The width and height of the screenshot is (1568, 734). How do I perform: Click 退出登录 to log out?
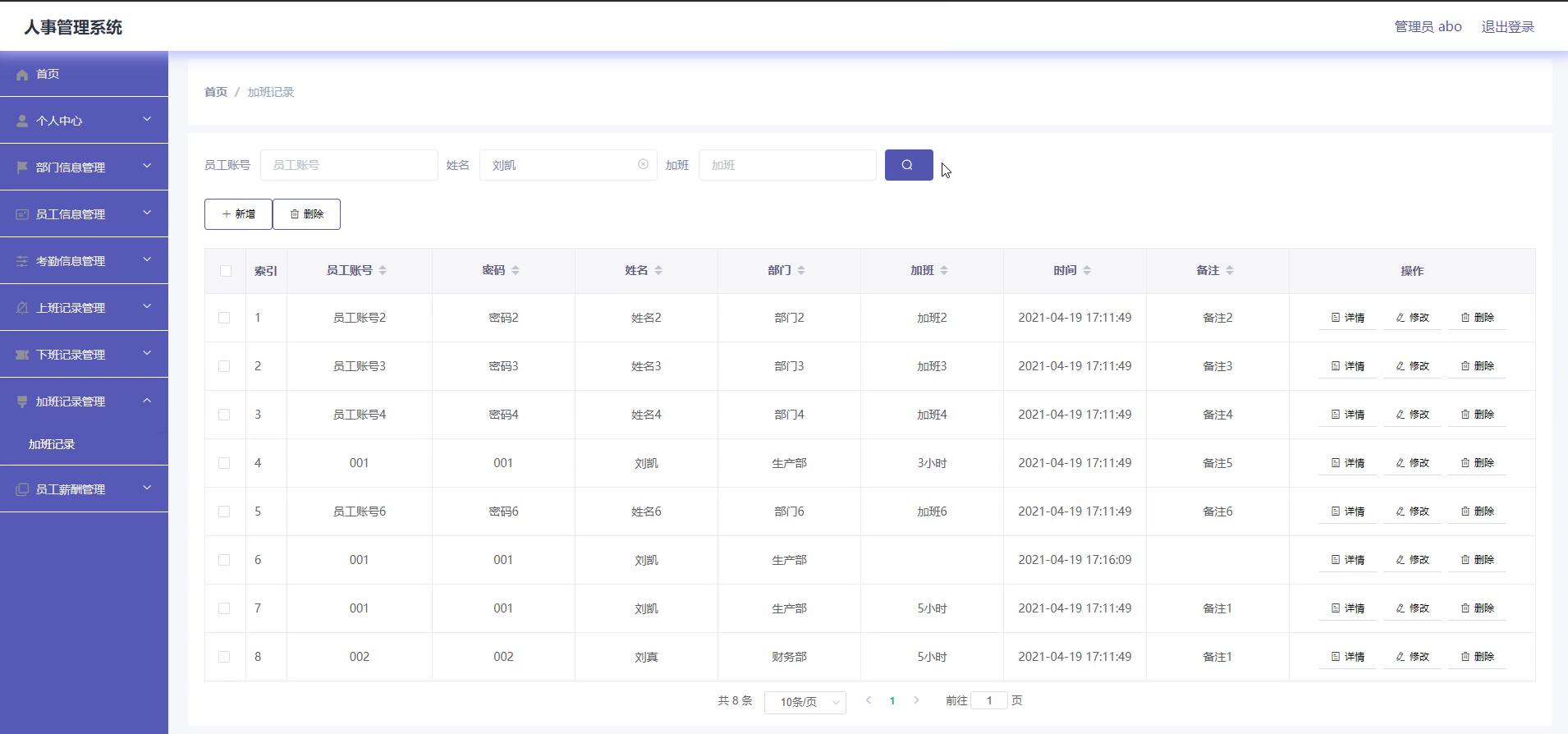pyautogui.click(x=1507, y=27)
